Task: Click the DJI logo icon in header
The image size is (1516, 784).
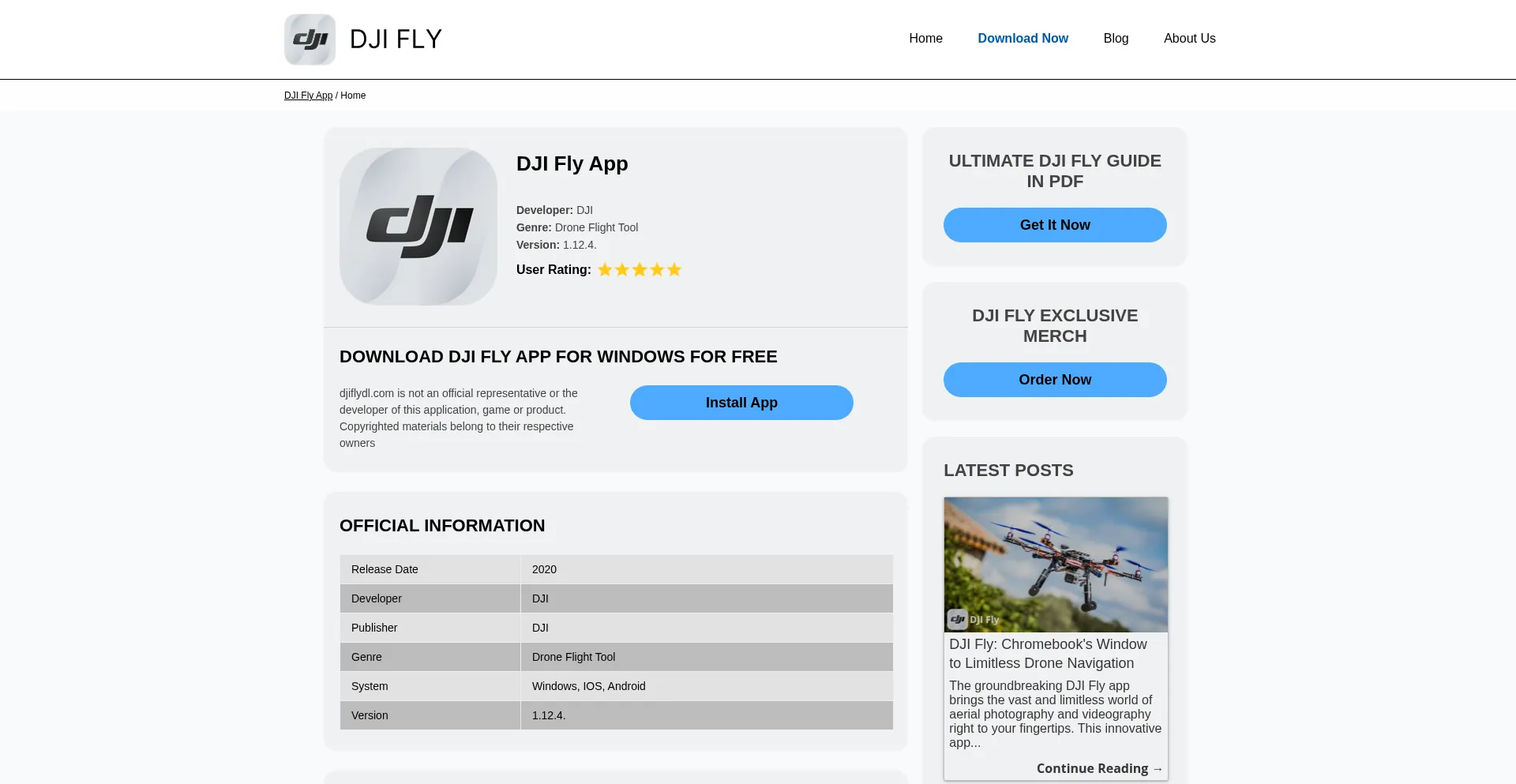Action: [310, 39]
